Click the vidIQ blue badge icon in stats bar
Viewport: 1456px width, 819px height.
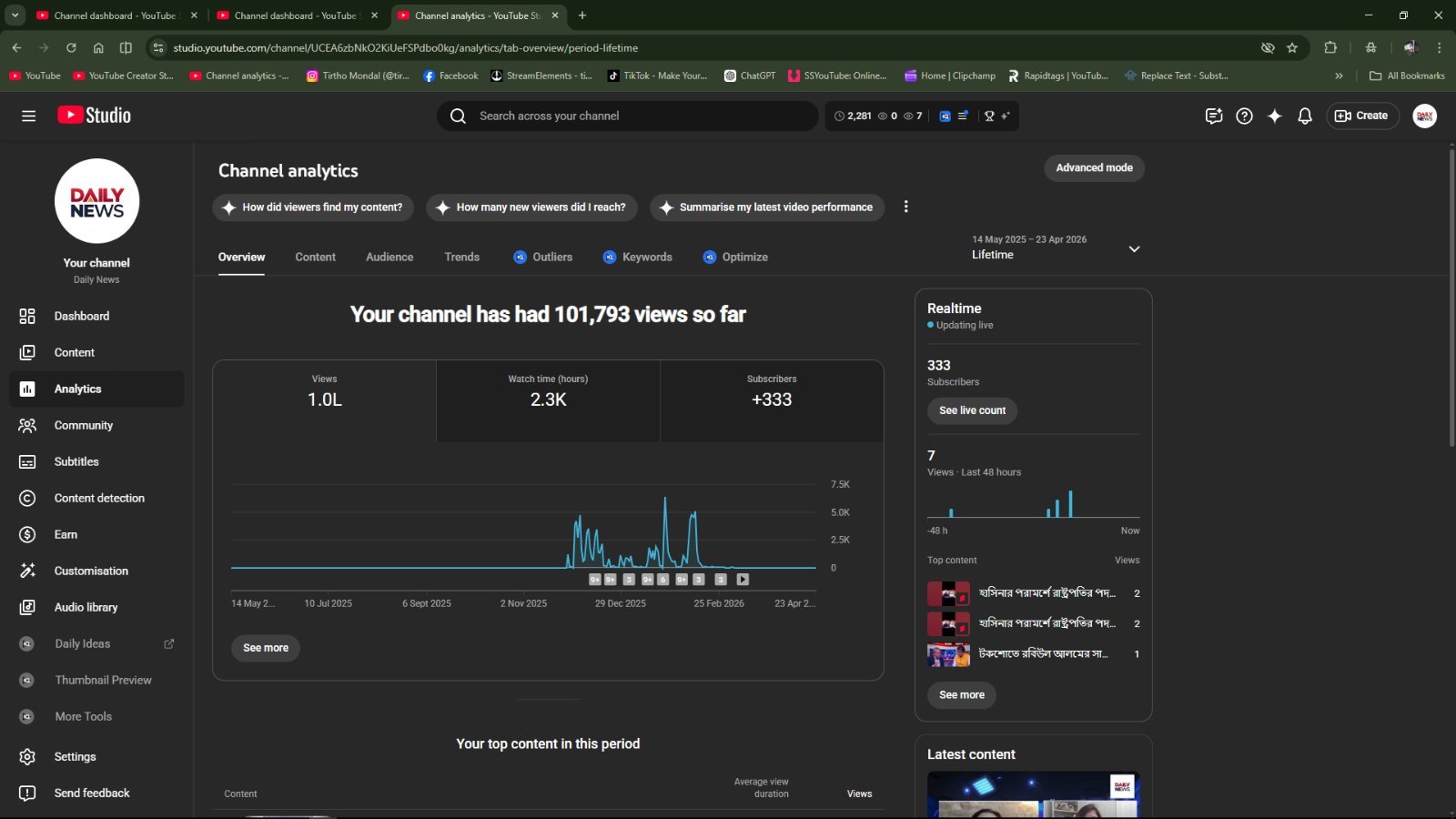pyautogui.click(x=945, y=116)
